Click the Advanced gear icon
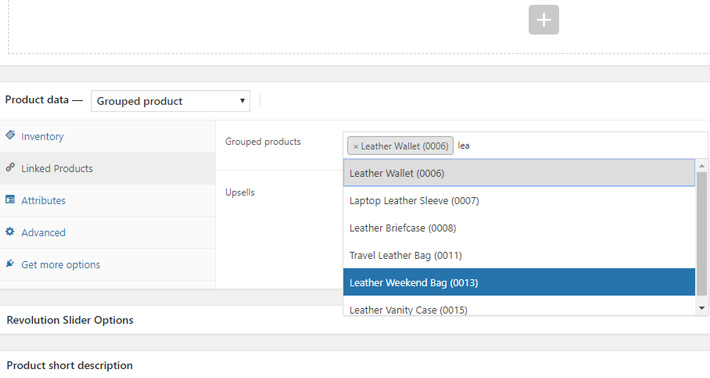 pos(10,231)
